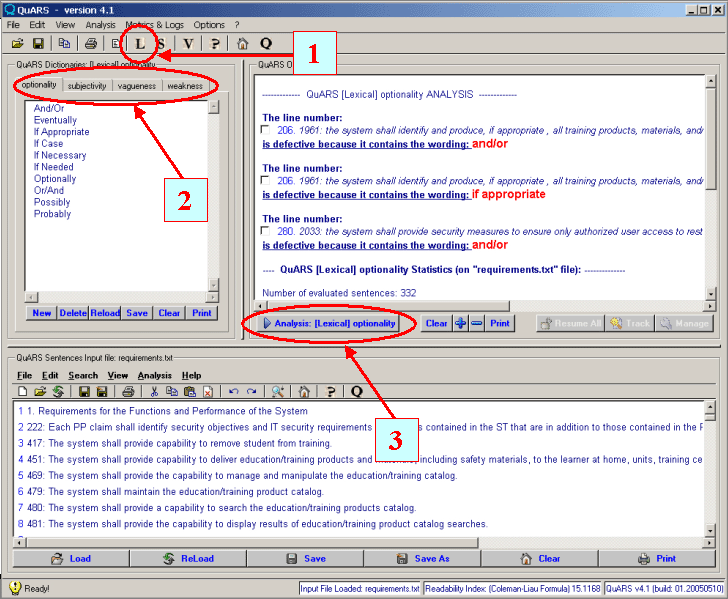Screen dimensions: 728x599
Task: Switch to the weakness dictionary tab
Action: [x=185, y=86]
